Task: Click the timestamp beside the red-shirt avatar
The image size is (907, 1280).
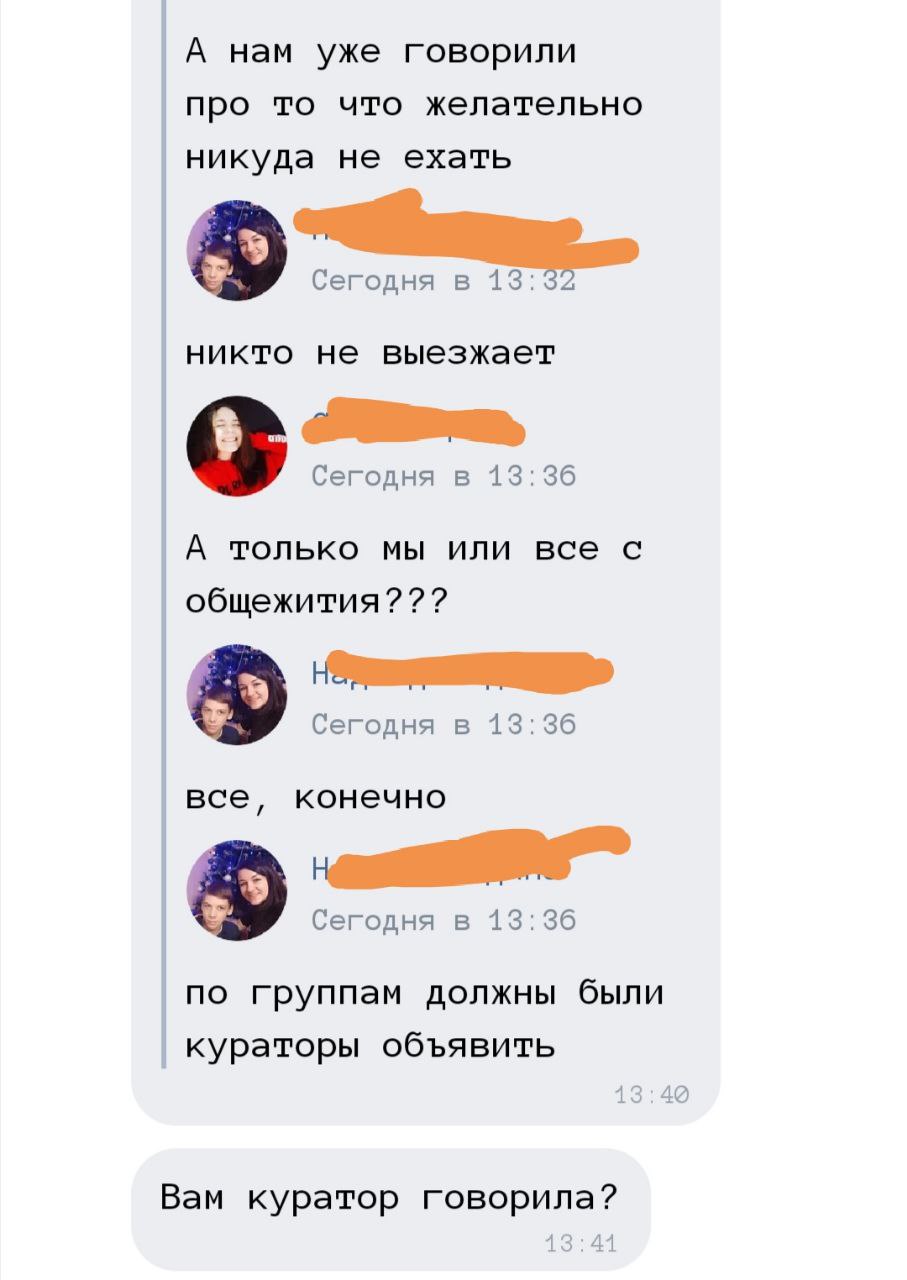Action: (x=444, y=477)
